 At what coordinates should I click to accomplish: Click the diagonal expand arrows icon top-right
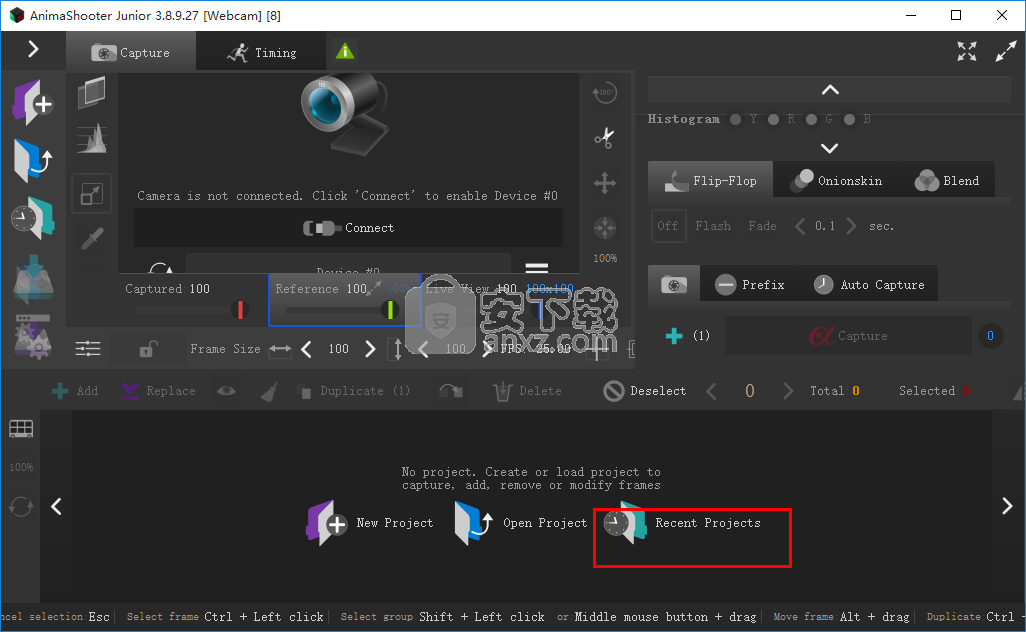tap(1005, 51)
